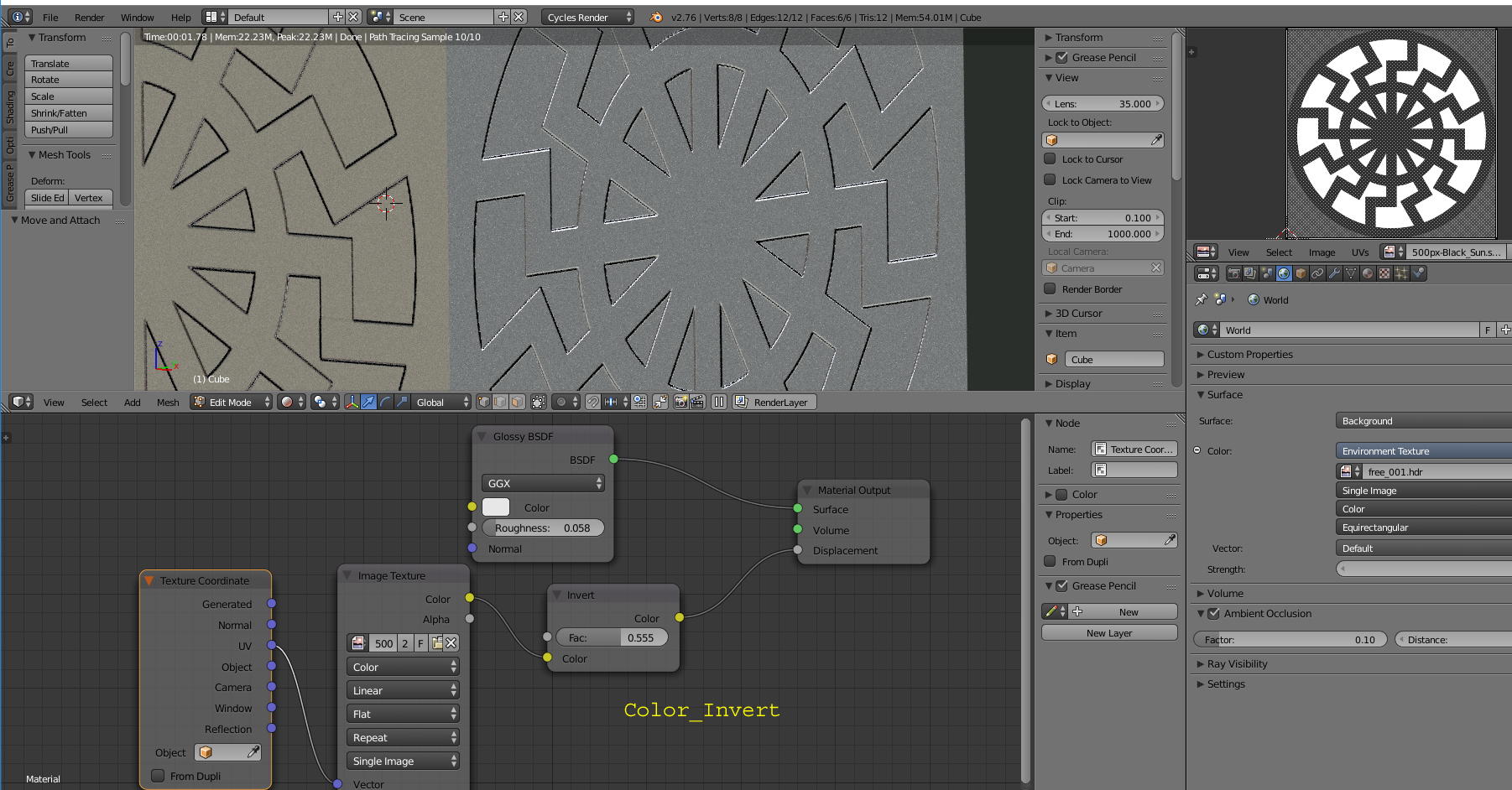
Task: Switch to edge select mode
Action: [x=501, y=403]
